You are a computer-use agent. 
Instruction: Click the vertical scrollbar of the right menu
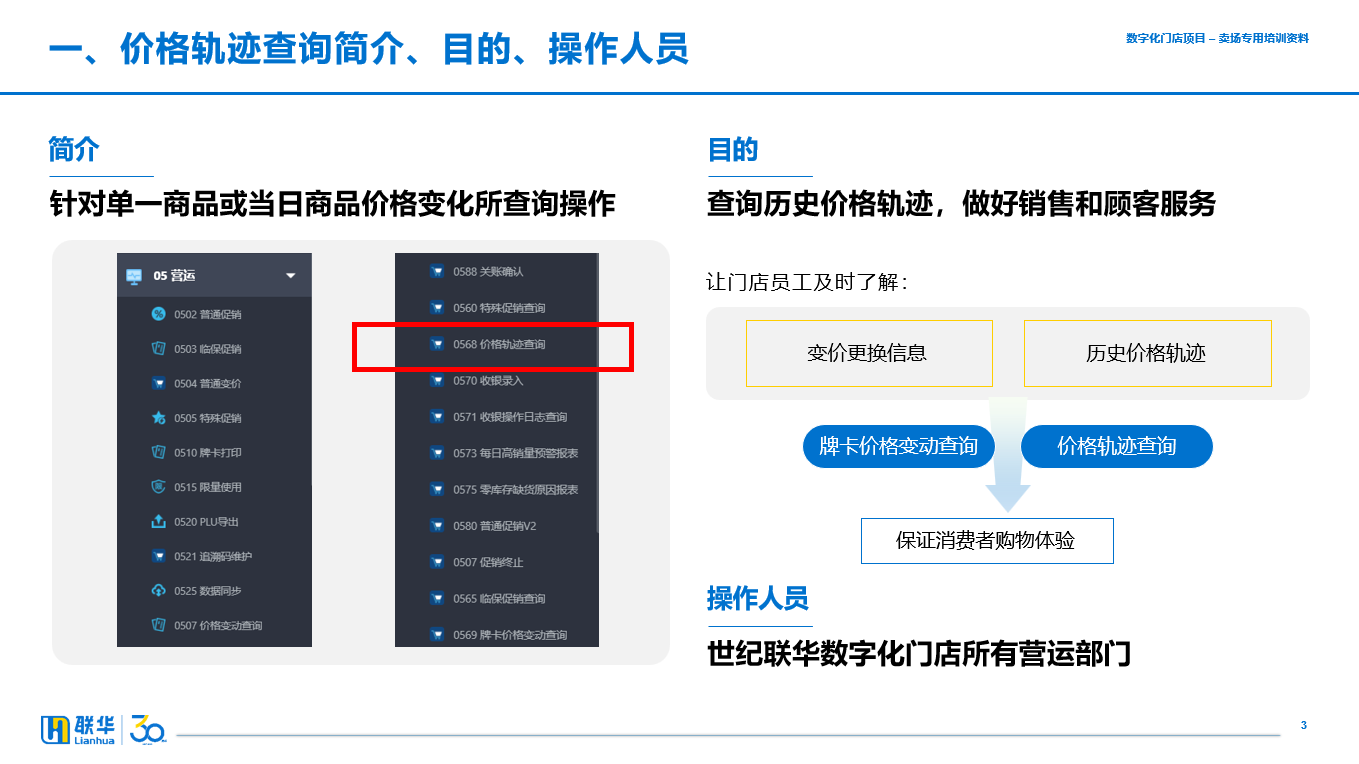tap(597, 392)
